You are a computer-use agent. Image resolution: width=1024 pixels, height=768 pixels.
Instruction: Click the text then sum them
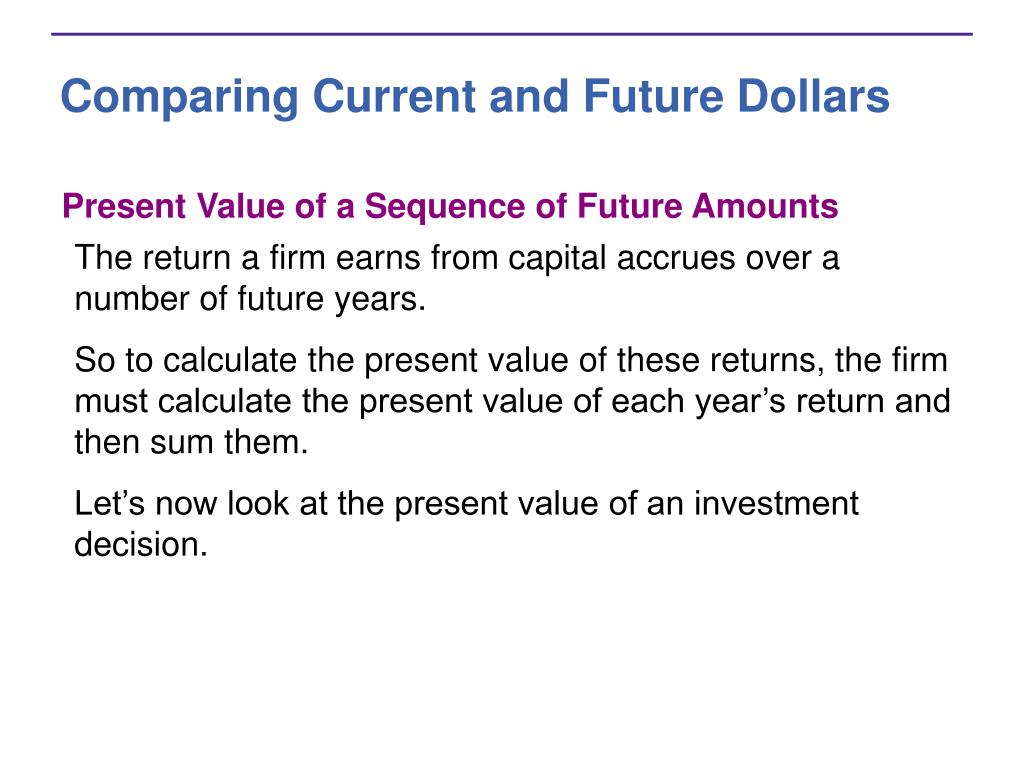[191, 442]
